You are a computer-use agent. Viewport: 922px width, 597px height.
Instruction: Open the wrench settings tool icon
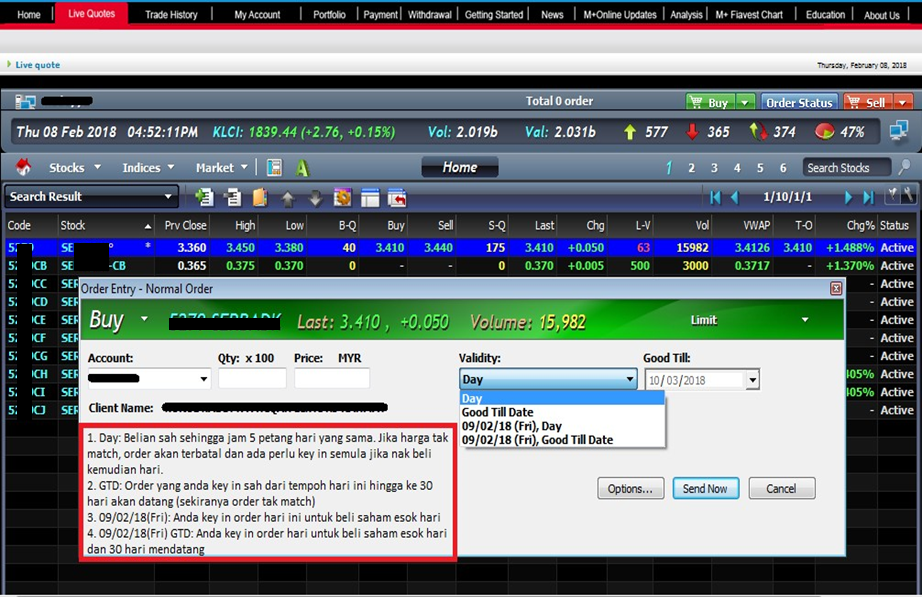[x=907, y=196]
